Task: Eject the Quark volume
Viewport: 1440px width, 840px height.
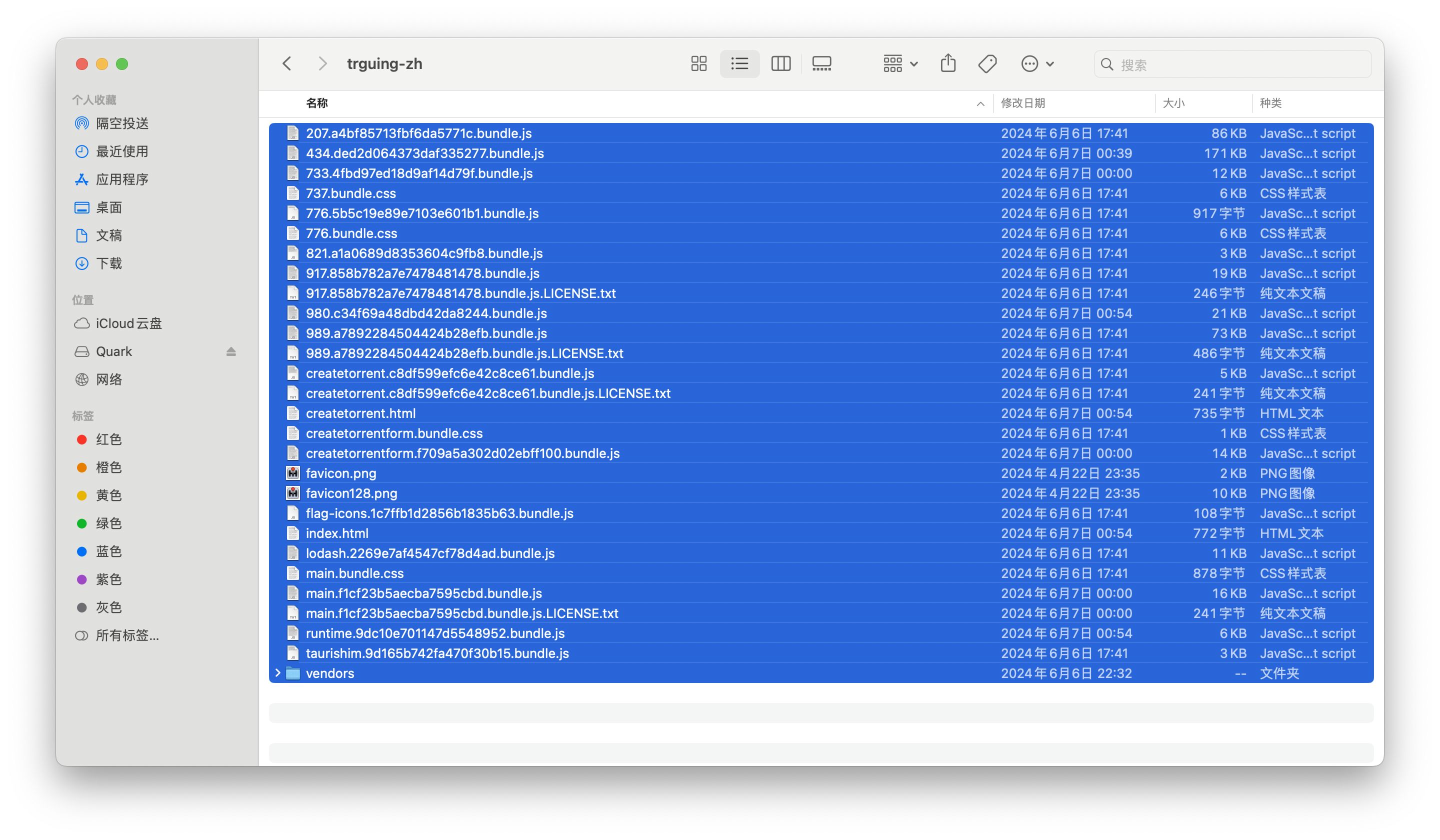Action: click(x=231, y=351)
